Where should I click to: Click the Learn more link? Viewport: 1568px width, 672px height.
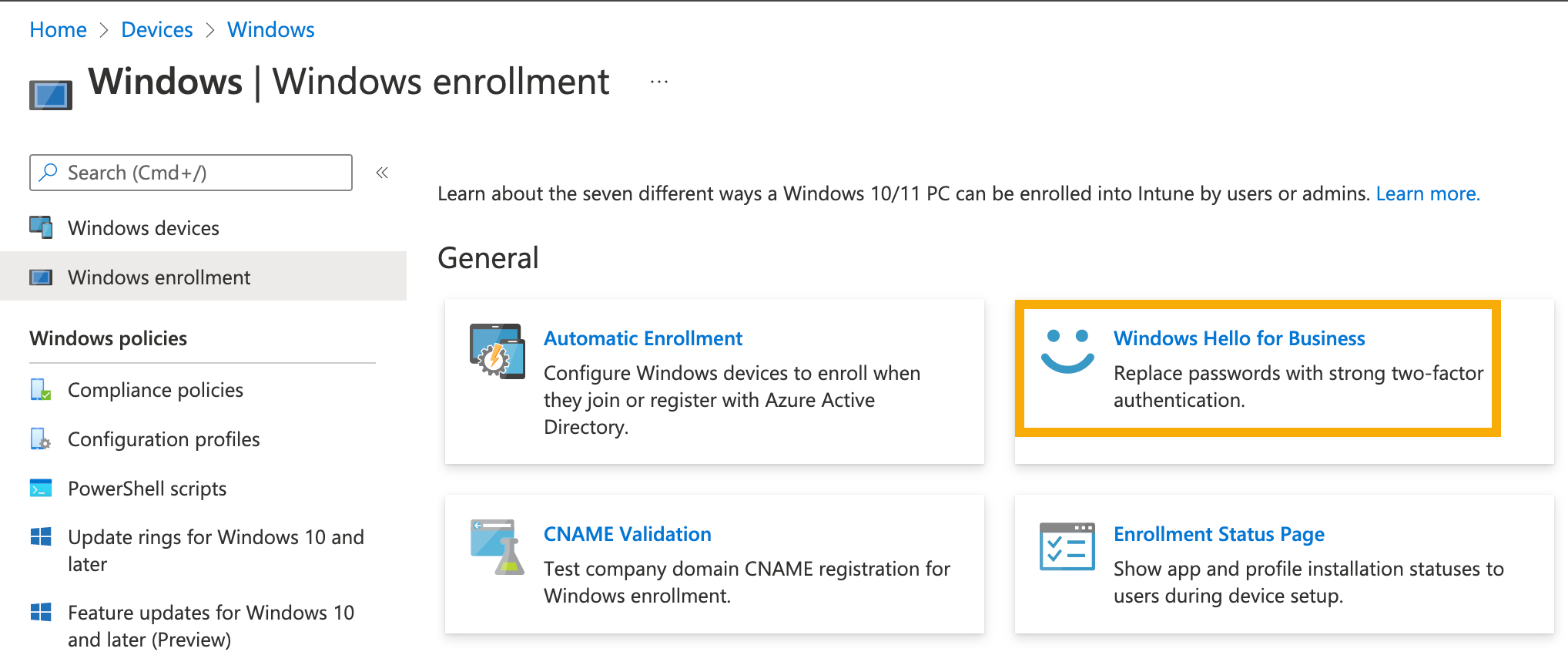[1427, 193]
